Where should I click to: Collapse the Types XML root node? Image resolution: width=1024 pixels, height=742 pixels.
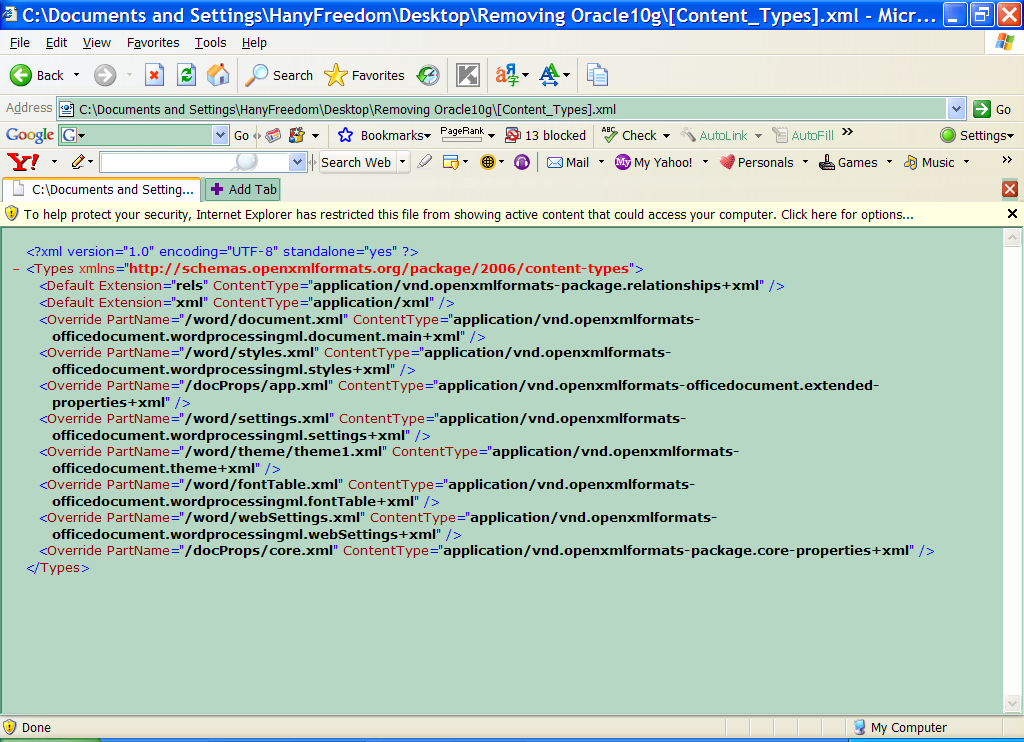tap(16, 269)
